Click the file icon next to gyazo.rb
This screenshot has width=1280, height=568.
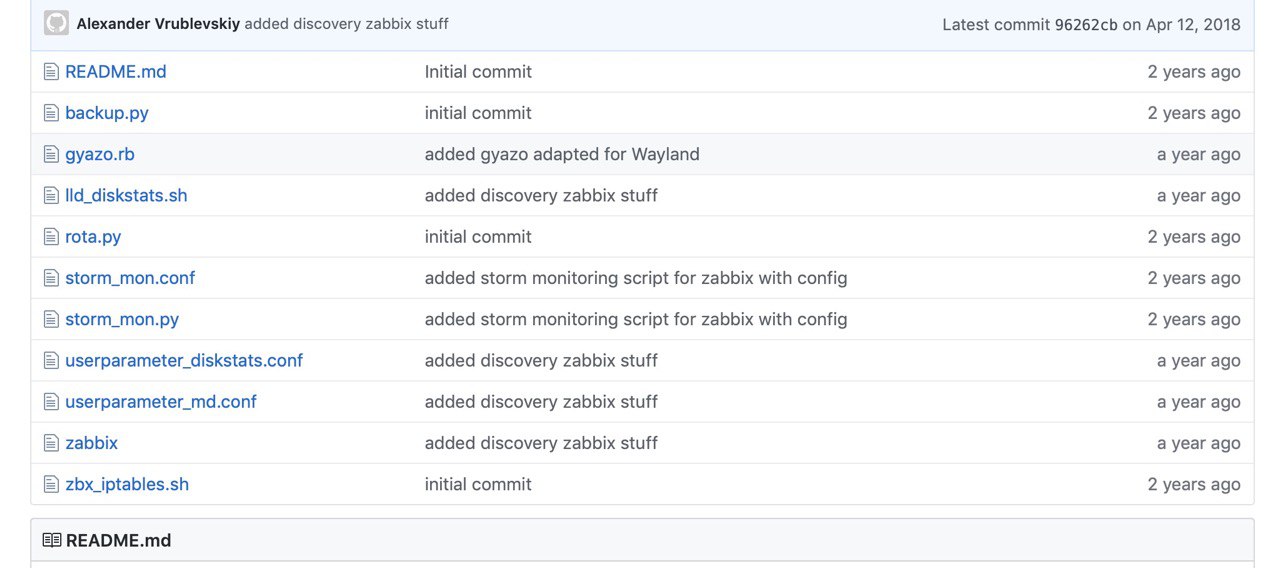coord(51,154)
